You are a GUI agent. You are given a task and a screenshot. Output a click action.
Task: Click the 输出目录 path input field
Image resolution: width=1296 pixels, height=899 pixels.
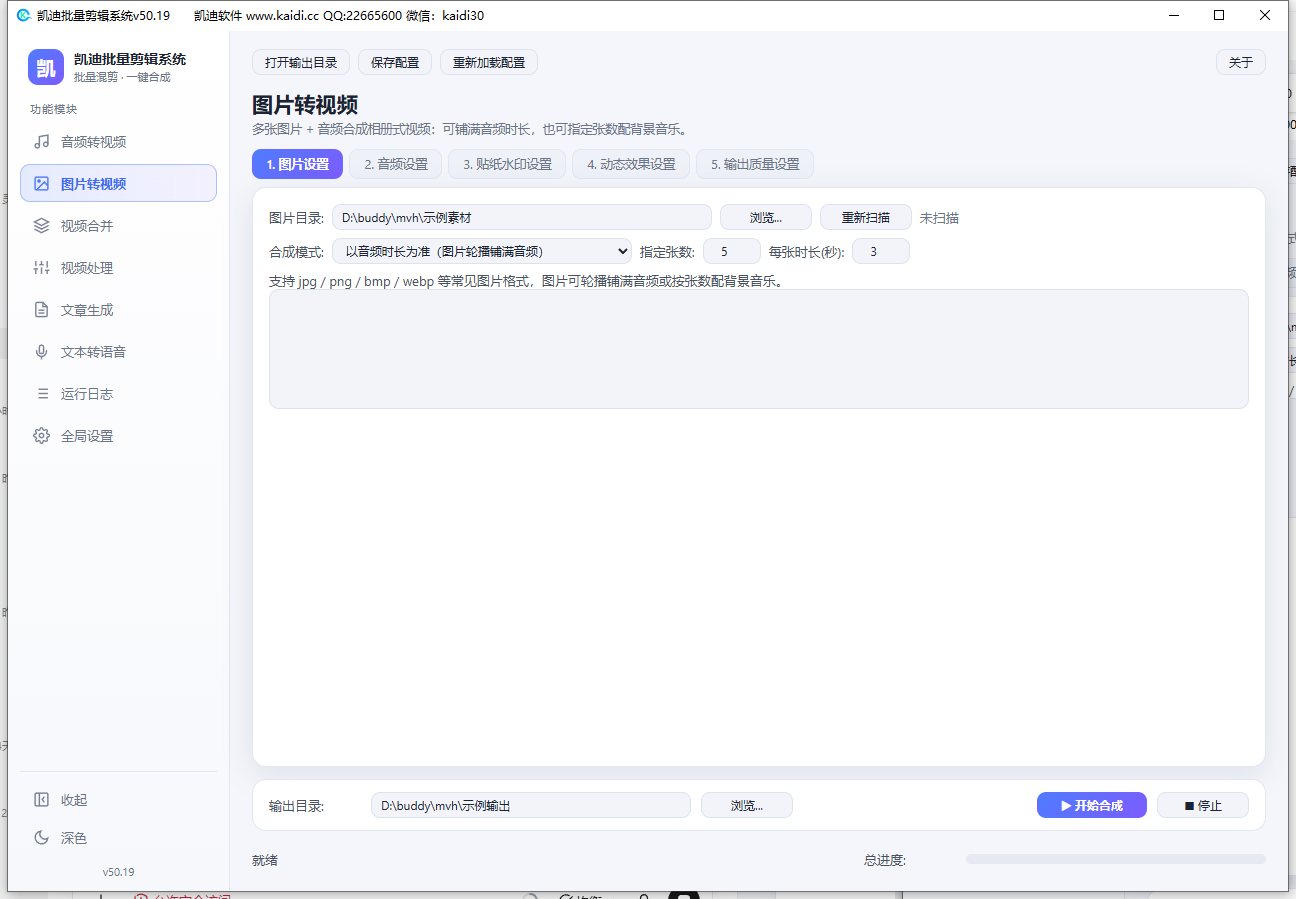coord(531,805)
